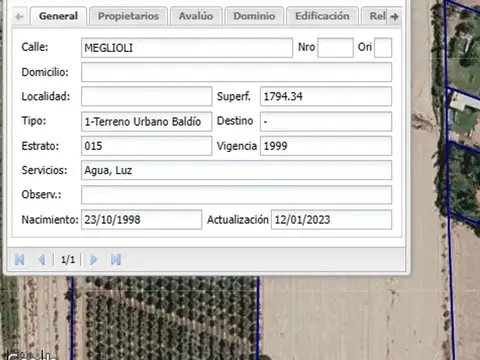Image resolution: width=480 pixels, height=360 pixels.
Task: Click the Destino field
Action: [326, 121]
